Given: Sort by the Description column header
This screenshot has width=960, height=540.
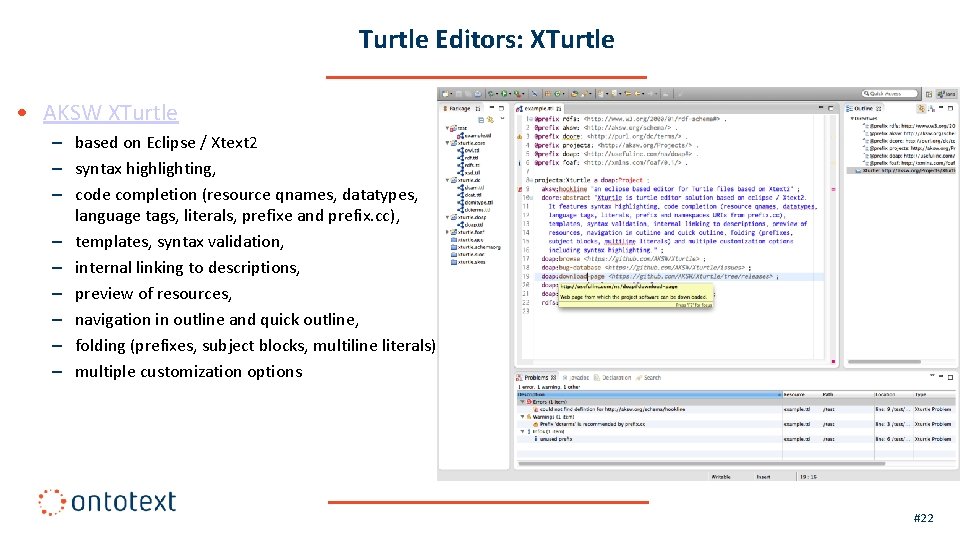Looking at the screenshot, I should [650, 394].
